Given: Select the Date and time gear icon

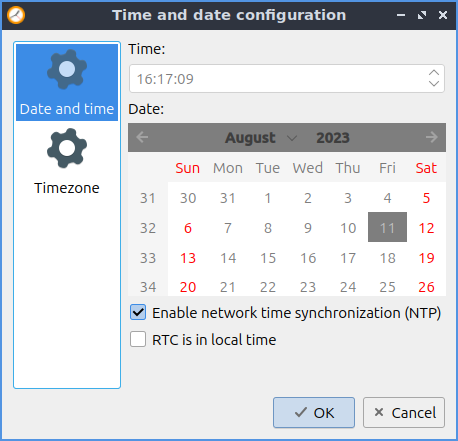Looking at the screenshot, I should click(67, 69).
